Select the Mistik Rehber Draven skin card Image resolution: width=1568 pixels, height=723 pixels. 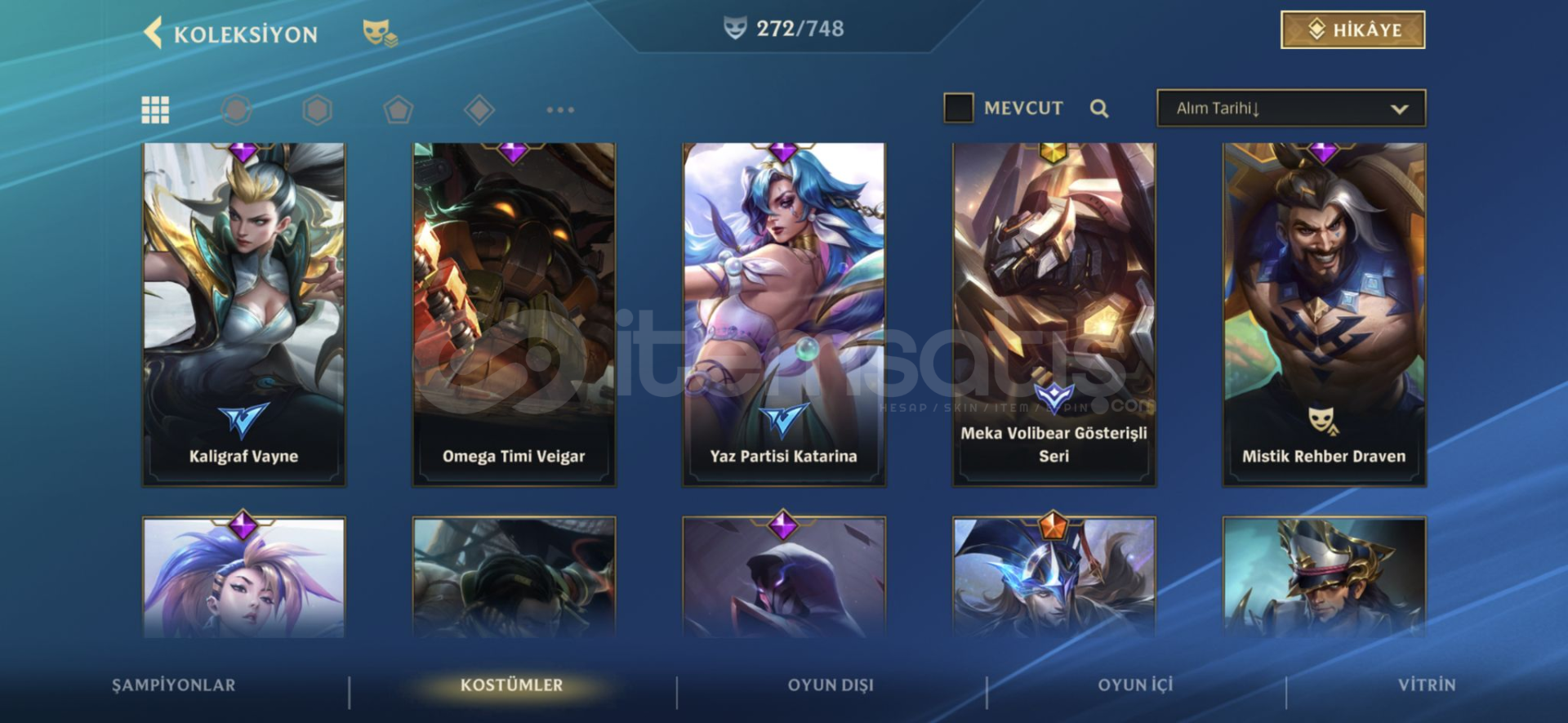click(x=1324, y=315)
